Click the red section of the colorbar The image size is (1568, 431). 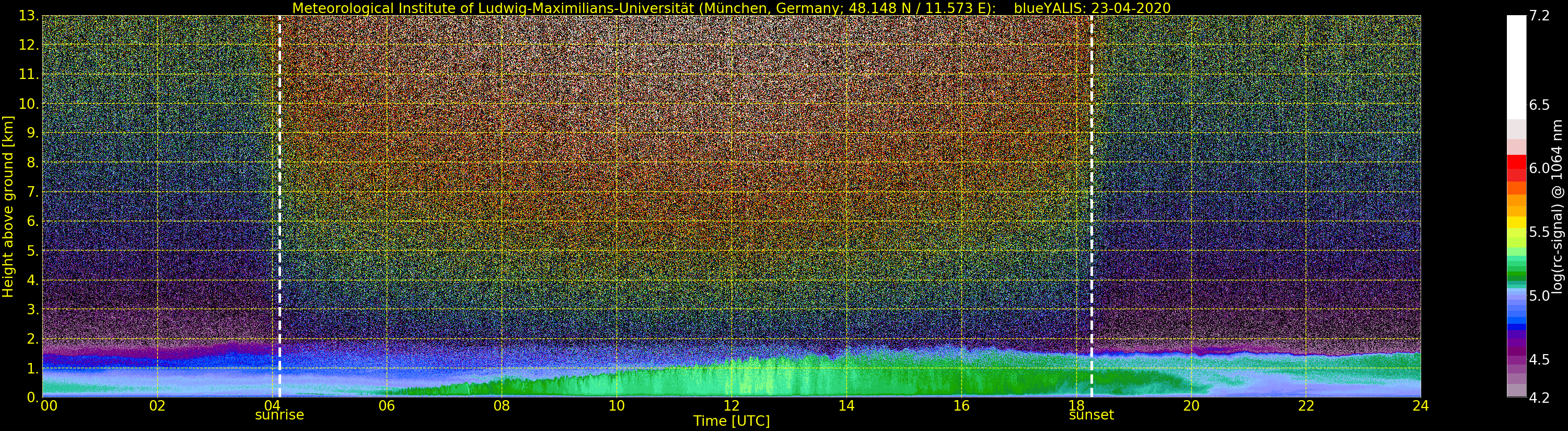coord(1516,168)
